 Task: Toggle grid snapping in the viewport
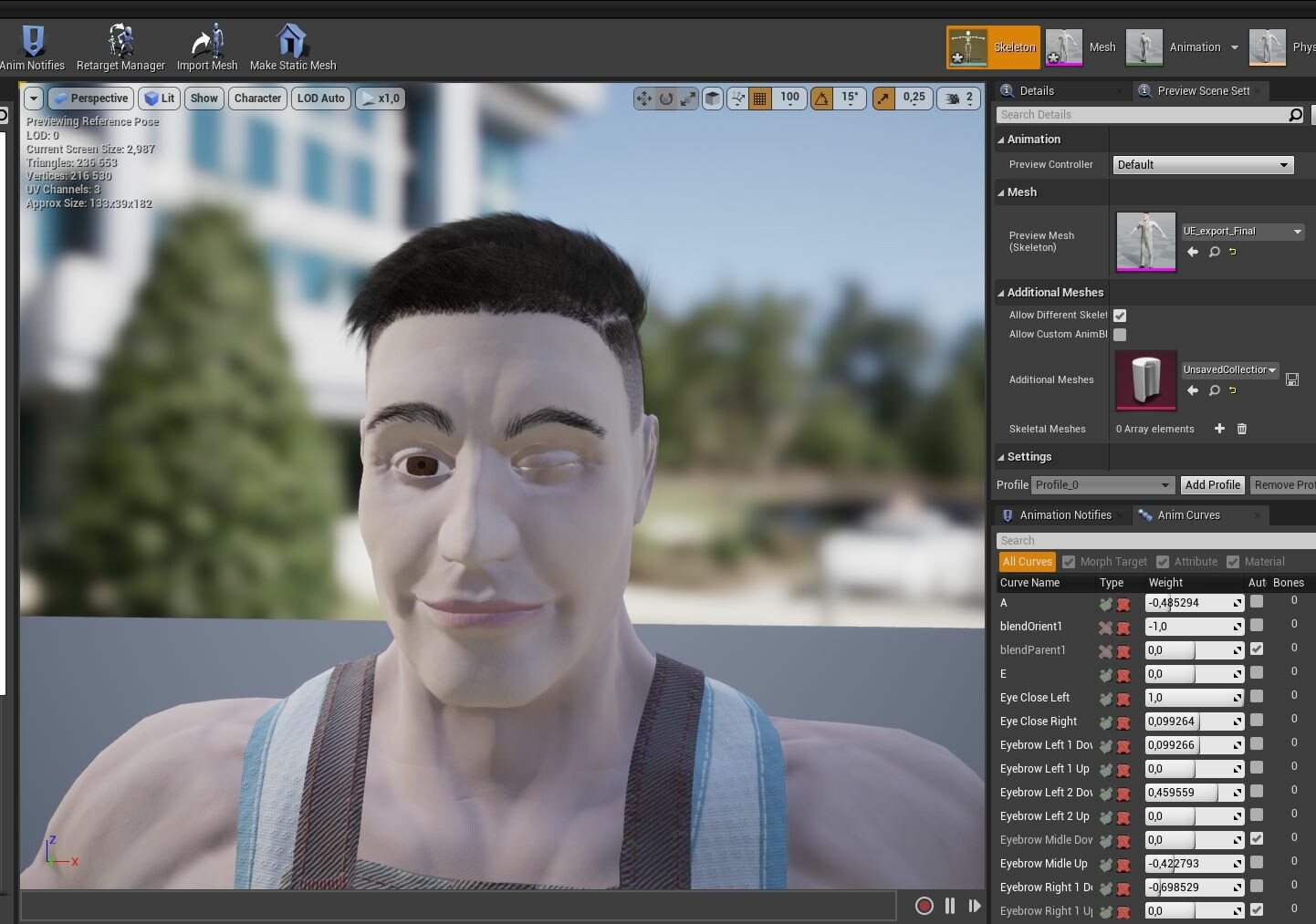click(x=759, y=98)
